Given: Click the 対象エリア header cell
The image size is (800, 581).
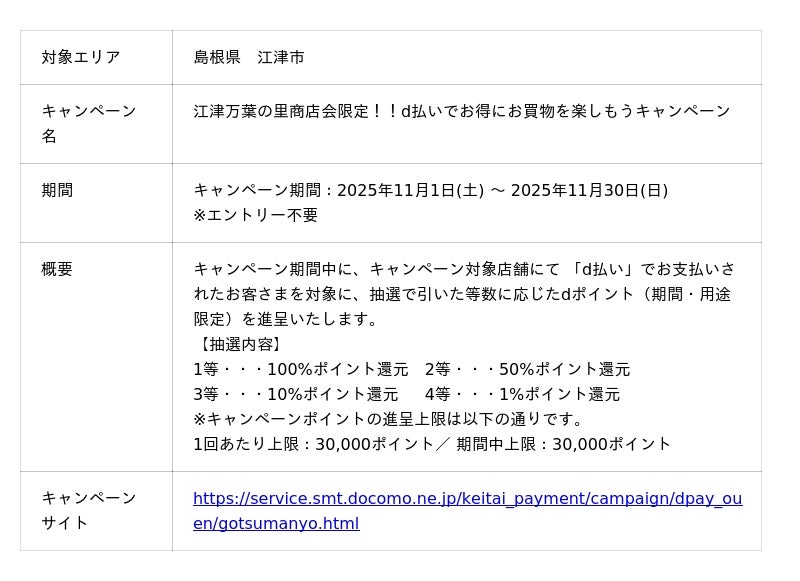Looking at the screenshot, I should tap(81, 57).
